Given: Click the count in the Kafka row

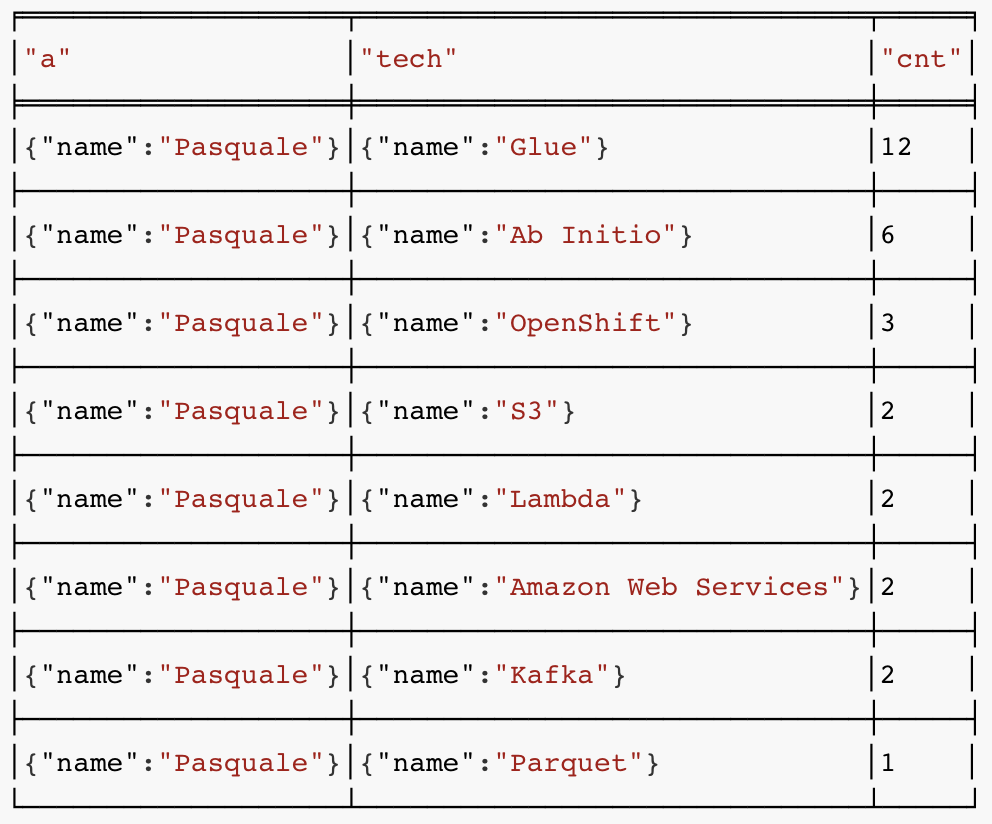Looking at the screenshot, I should [x=888, y=676].
